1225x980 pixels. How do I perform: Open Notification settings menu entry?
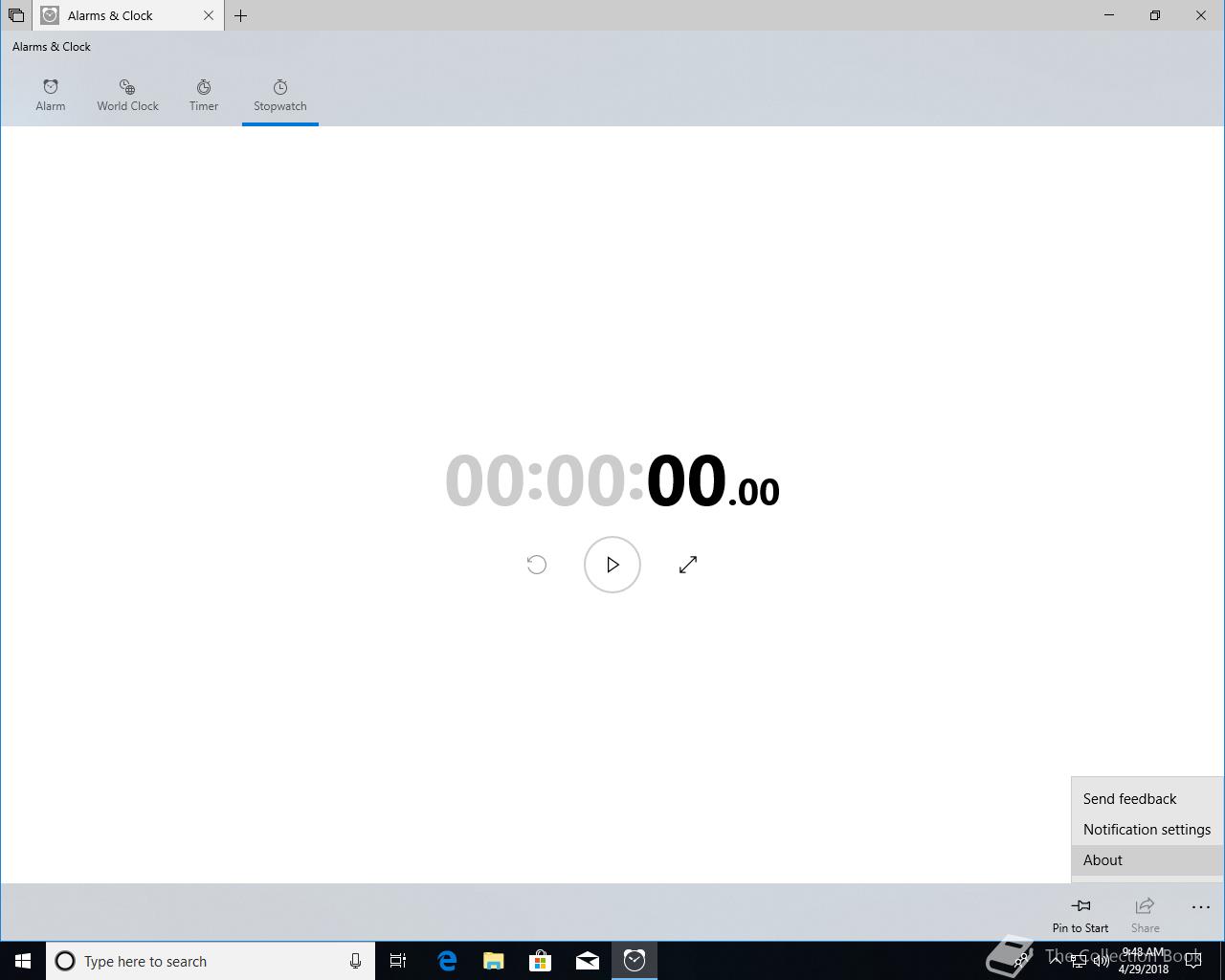pos(1147,830)
